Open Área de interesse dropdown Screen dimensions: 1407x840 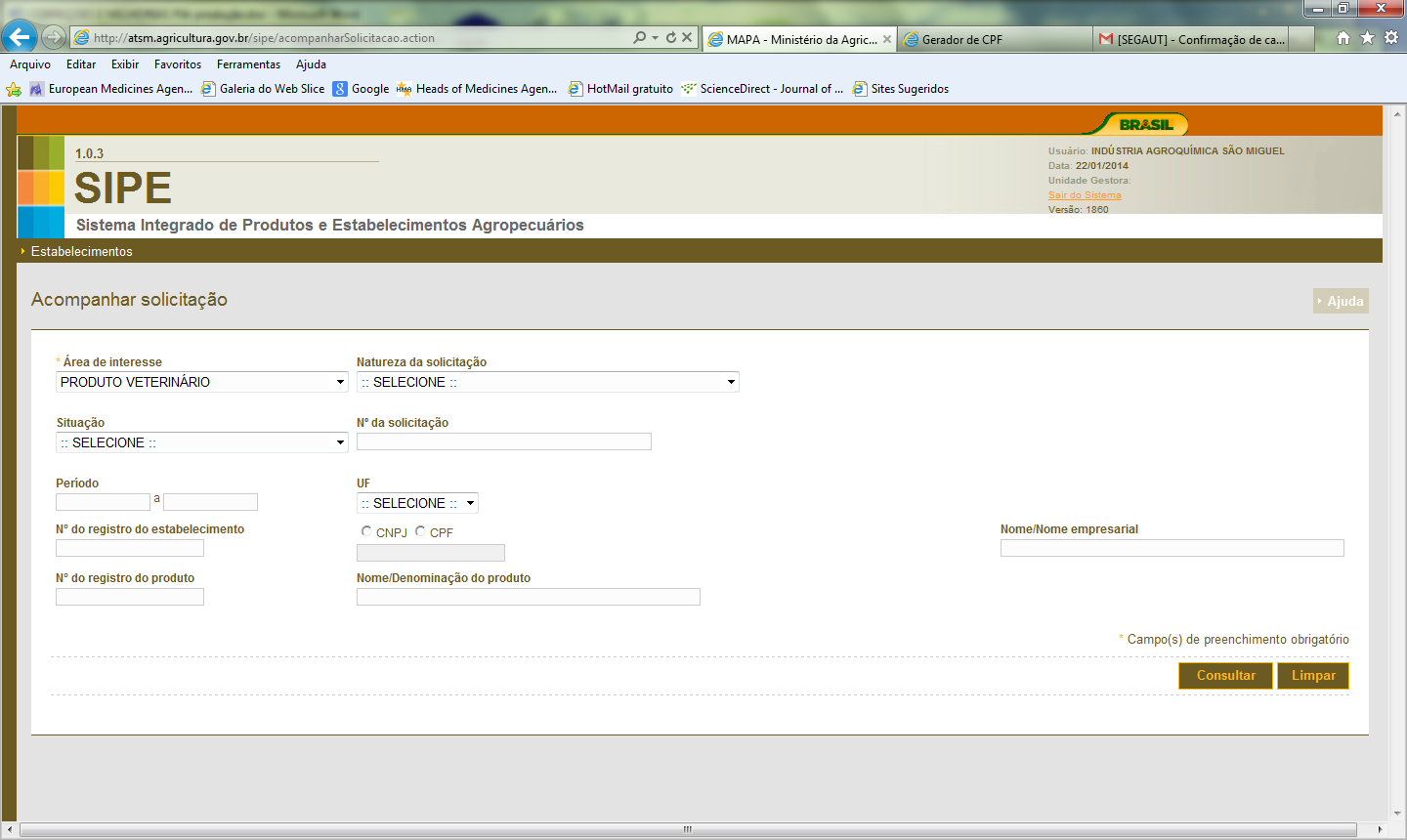(202, 382)
